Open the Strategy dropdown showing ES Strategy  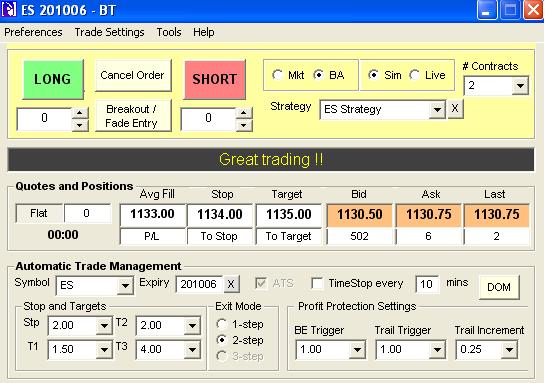(437, 110)
